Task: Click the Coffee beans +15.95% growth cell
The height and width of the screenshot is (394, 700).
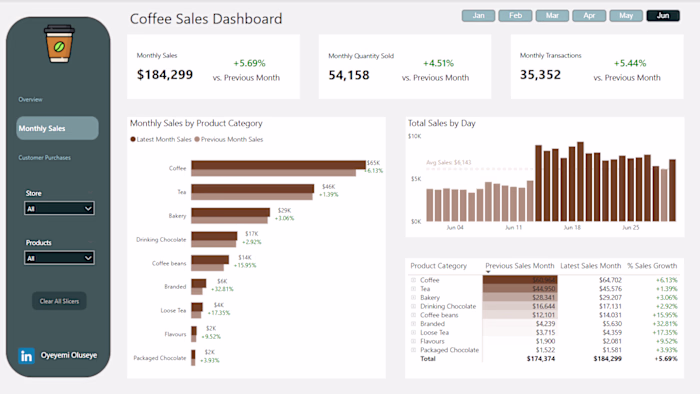Action: tap(665, 315)
